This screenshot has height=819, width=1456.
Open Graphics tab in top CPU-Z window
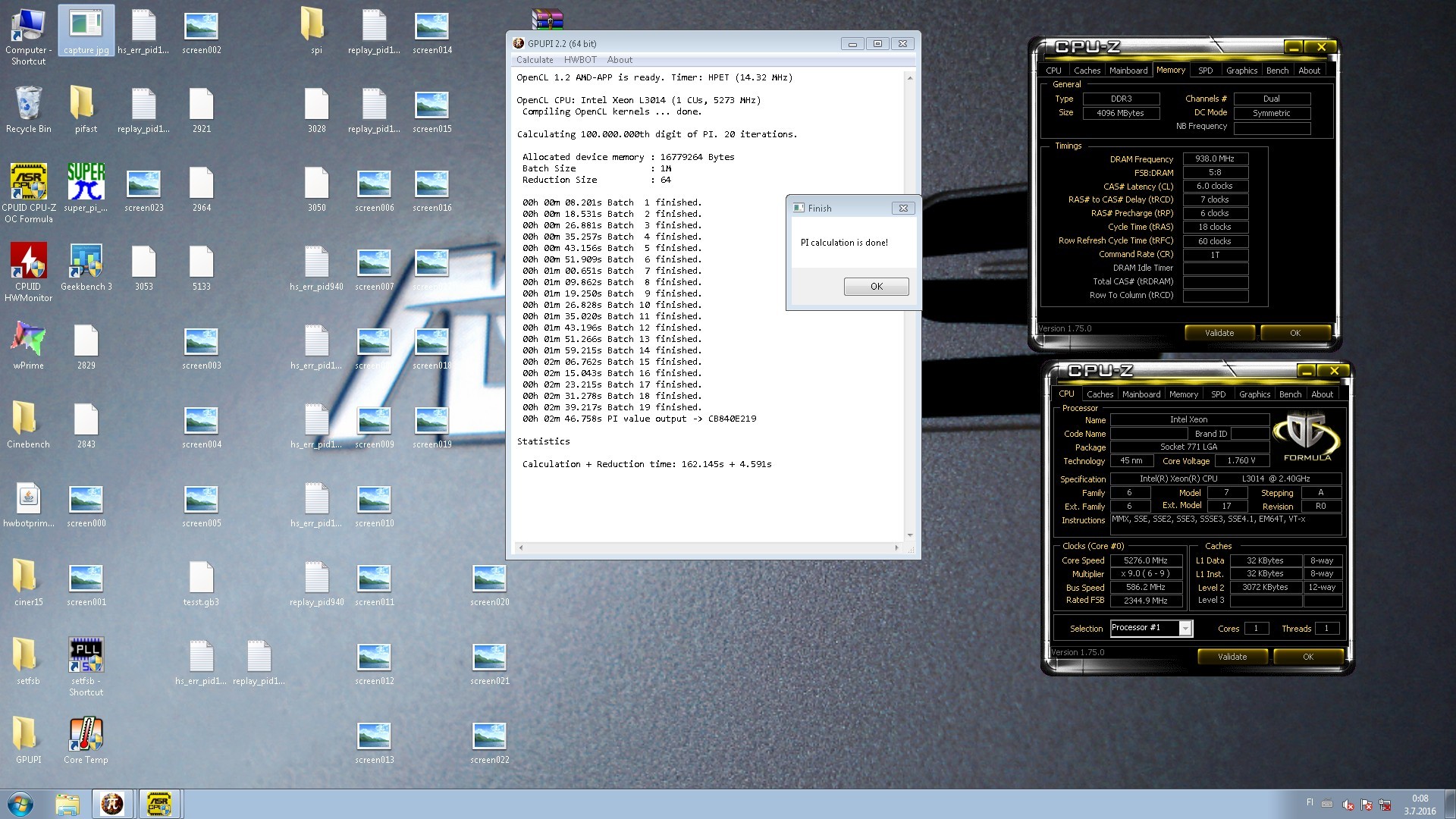[x=1241, y=71]
